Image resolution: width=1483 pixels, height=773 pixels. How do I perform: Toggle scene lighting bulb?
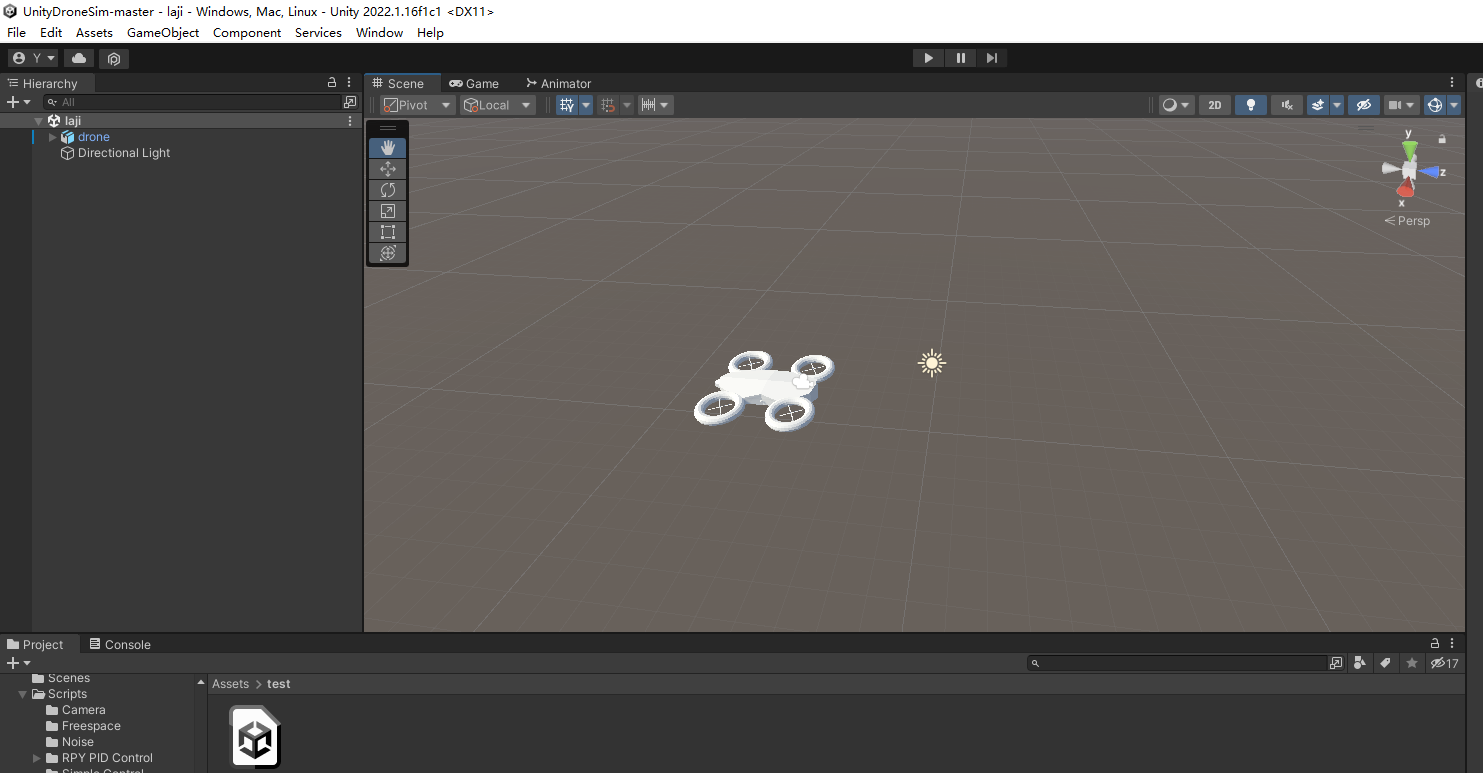(1250, 105)
